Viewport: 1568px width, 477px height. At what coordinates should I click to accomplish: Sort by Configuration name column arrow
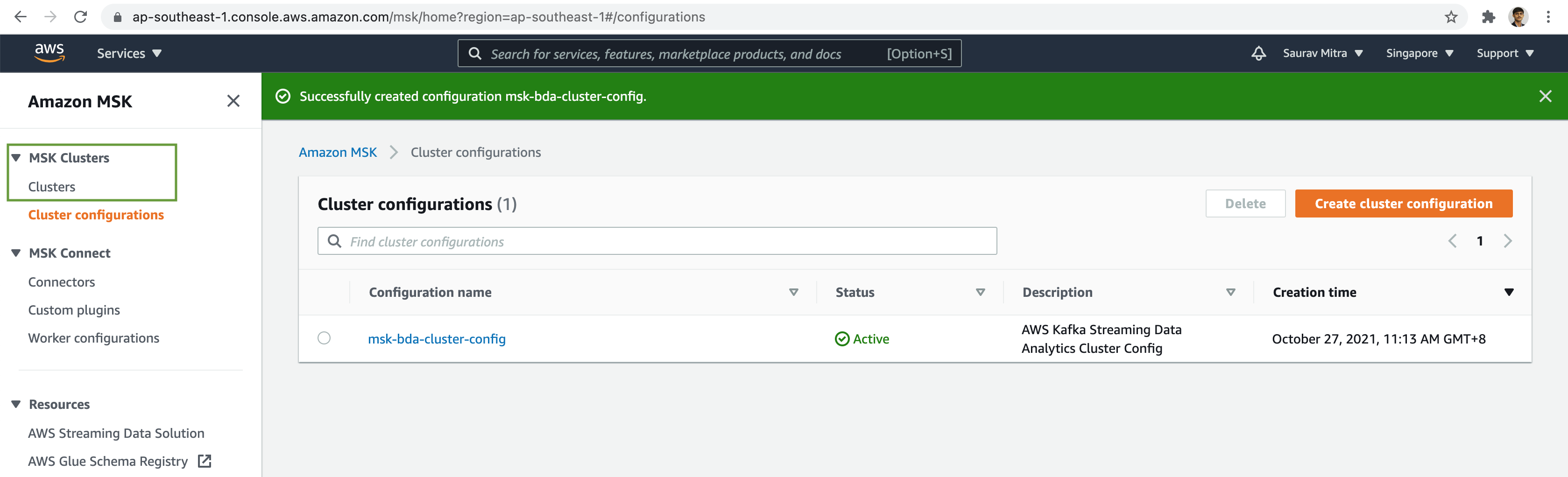(x=794, y=293)
